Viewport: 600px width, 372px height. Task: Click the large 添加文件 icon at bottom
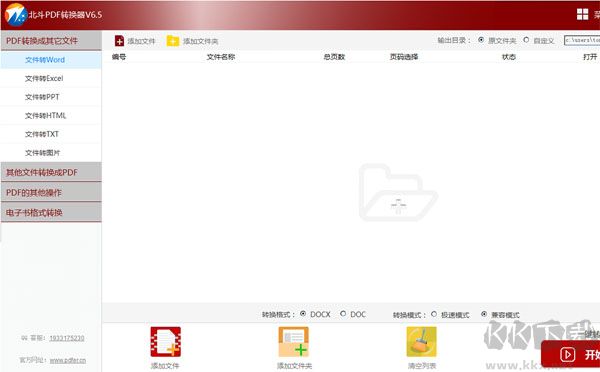tap(165, 341)
